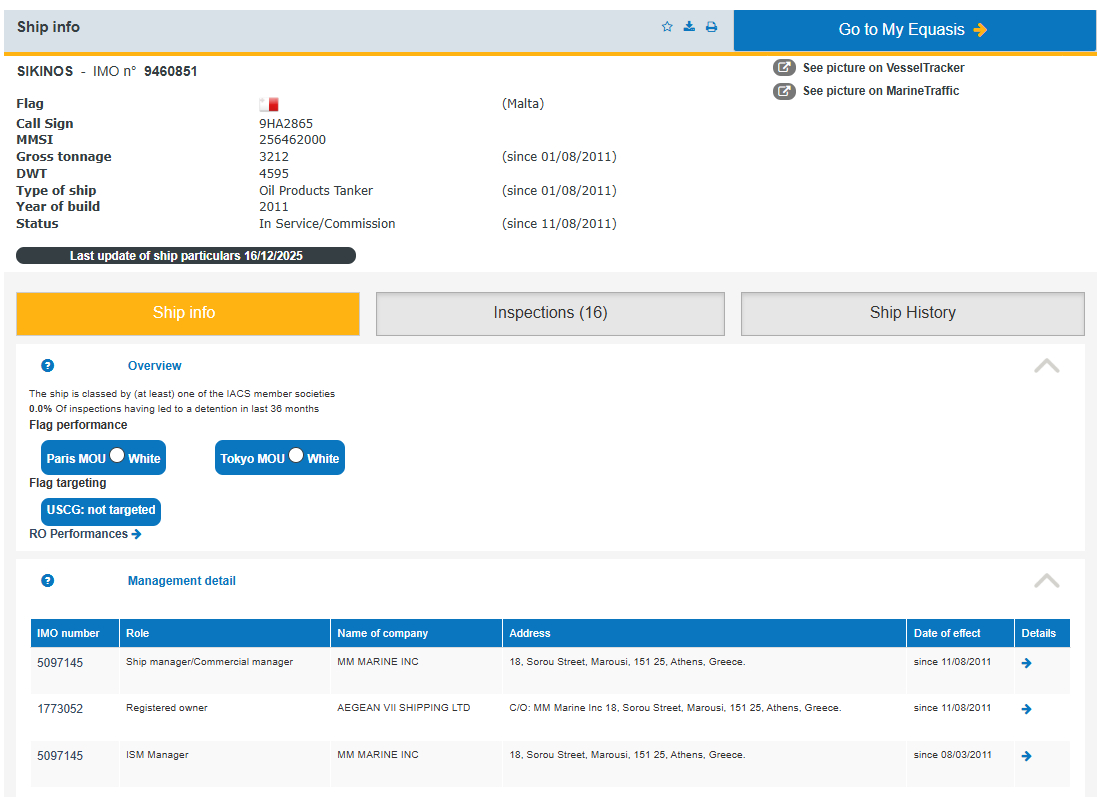Click the Paris MOU White badge
The height and width of the screenshot is (797, 1098).
coord(103,458)
